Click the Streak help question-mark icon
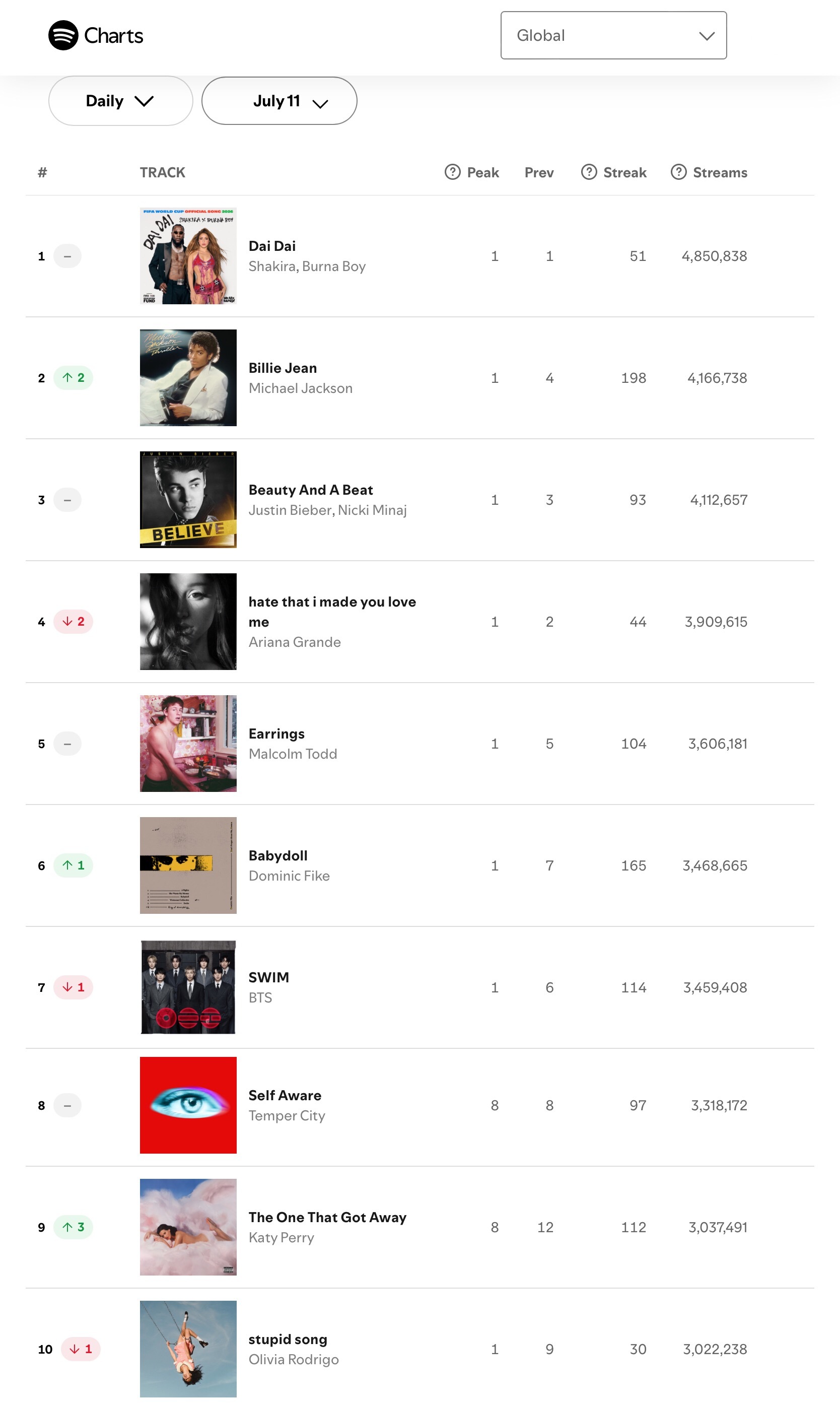The height and width of the screenshot is (1404, 840). pyautogui.click(x=589, y=172)
